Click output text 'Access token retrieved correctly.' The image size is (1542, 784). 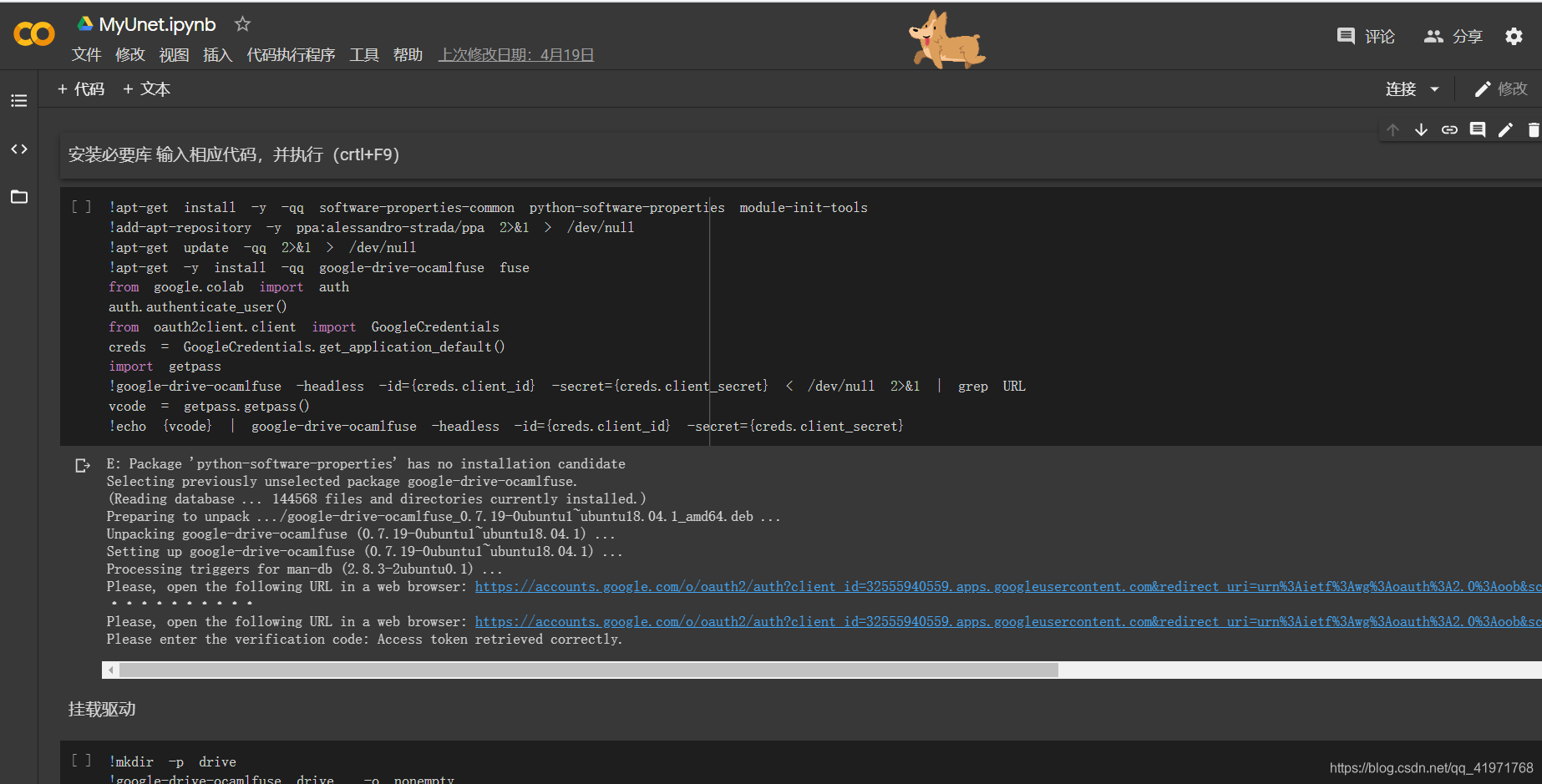[x=500, y=639]
